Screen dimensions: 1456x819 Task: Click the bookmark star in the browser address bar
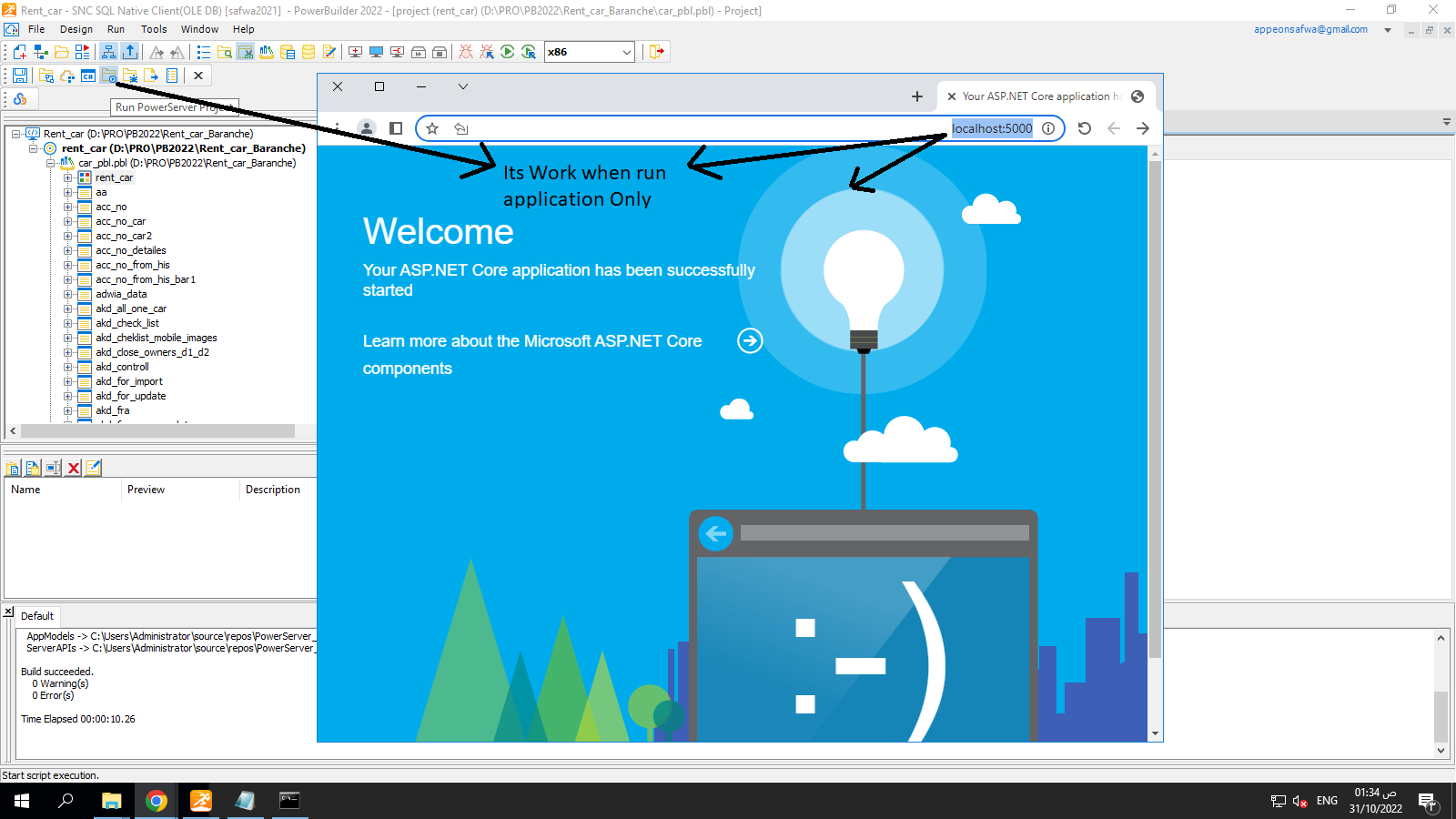432,128
